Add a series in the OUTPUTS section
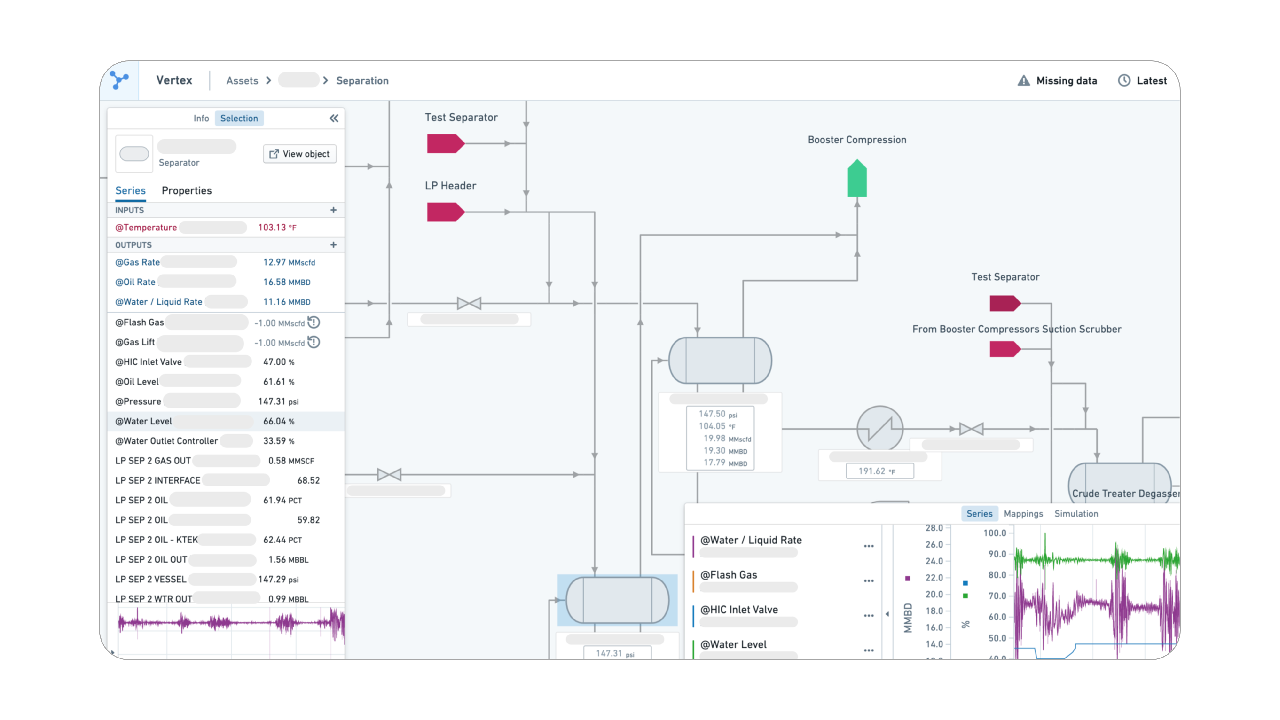 click(x=334, y=245)
